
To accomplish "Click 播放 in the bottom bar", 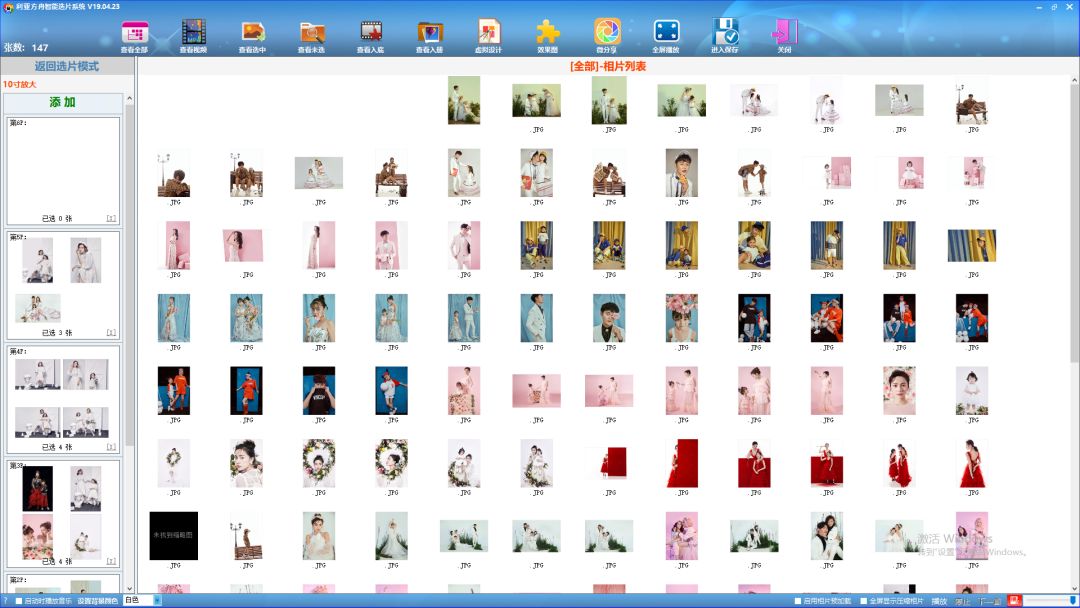I will tap(939, 601).
